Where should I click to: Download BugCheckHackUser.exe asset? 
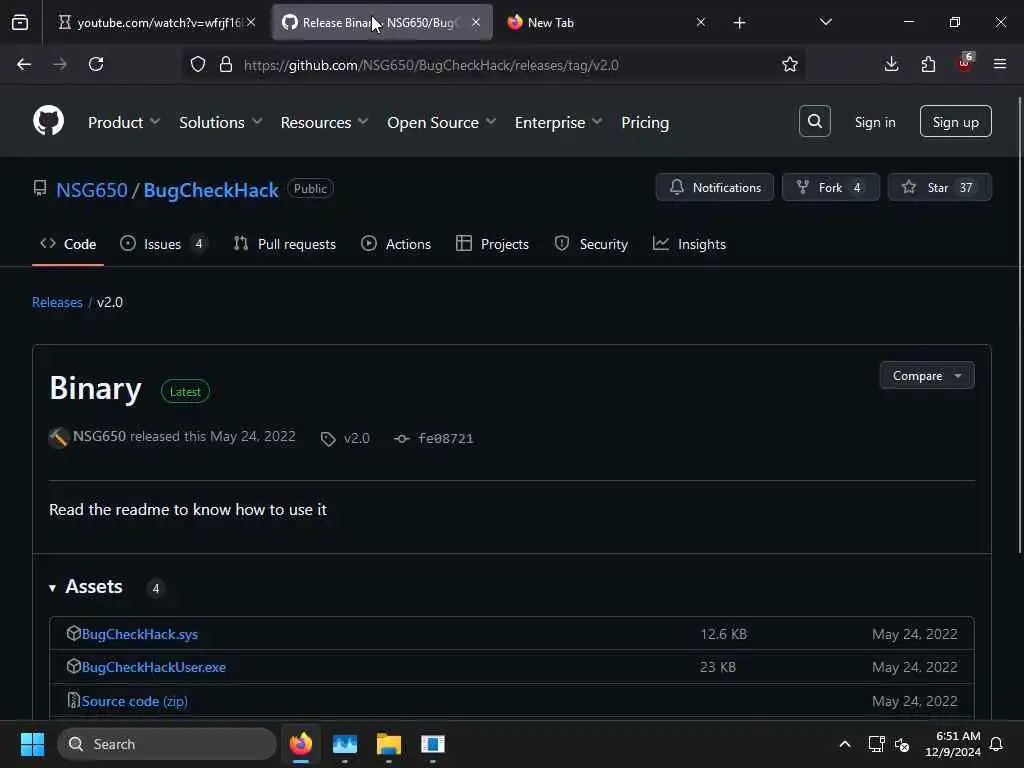point(153,667)
